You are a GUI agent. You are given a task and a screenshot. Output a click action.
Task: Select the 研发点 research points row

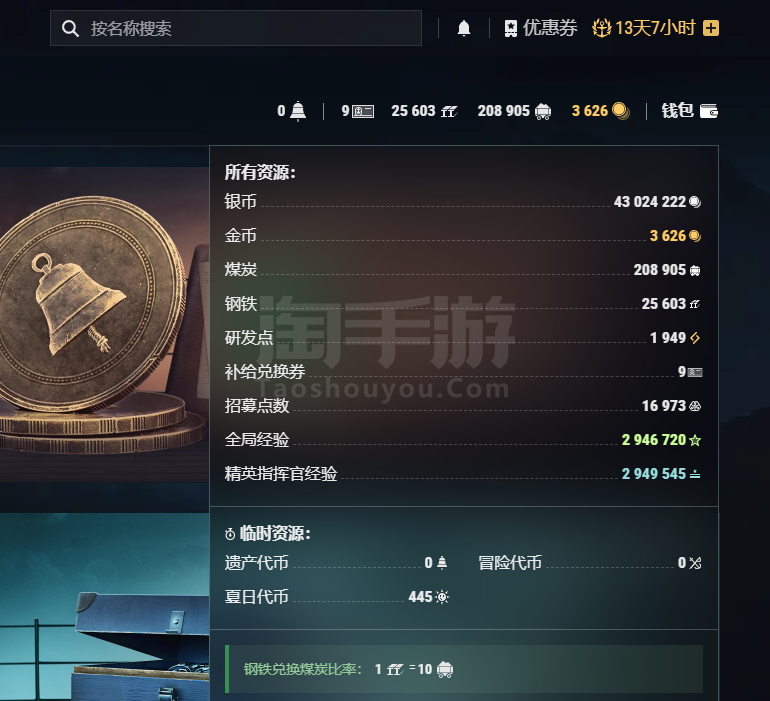pos(463,337)
